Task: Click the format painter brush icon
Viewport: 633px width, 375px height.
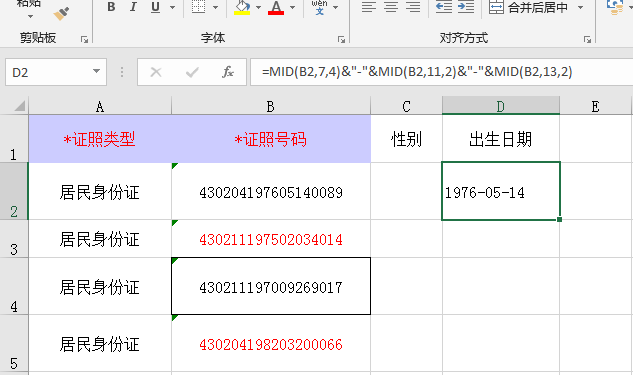Action: 61,14
